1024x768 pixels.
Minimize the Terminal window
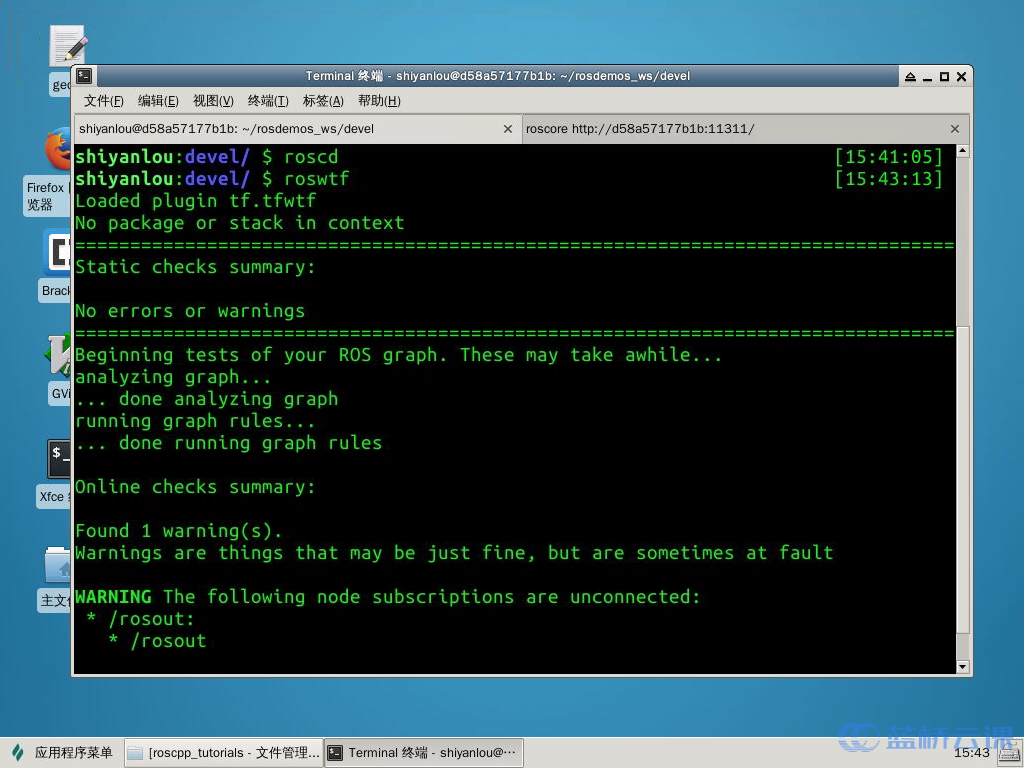tap(927, 76)
